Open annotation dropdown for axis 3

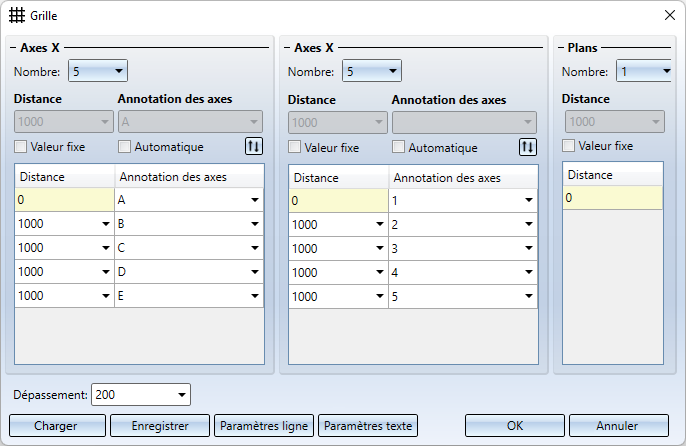coord(529,249)
